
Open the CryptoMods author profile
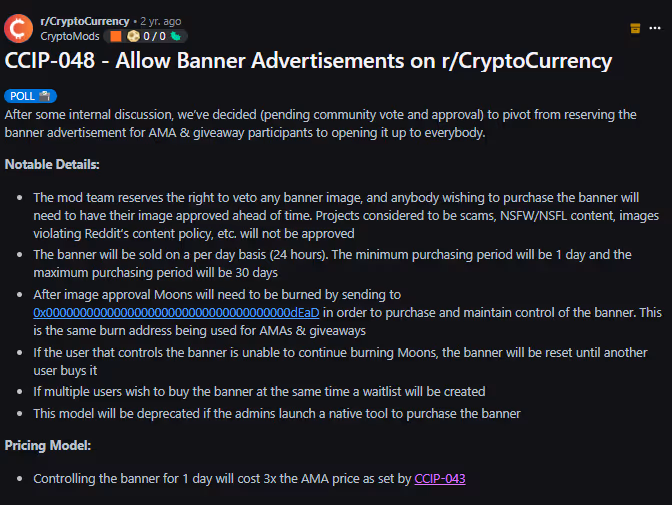(69, 36)
